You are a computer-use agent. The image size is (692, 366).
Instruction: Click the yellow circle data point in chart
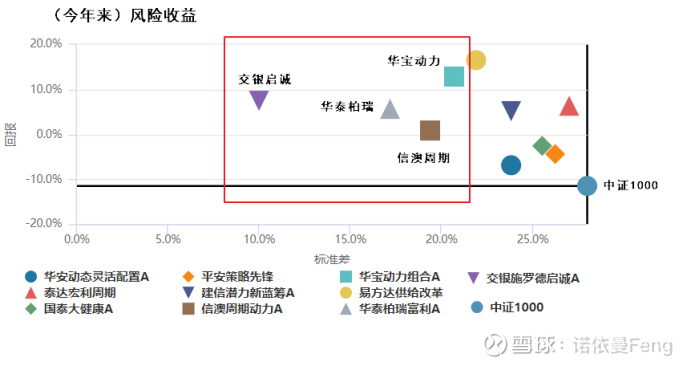click(x=476, y=60)
